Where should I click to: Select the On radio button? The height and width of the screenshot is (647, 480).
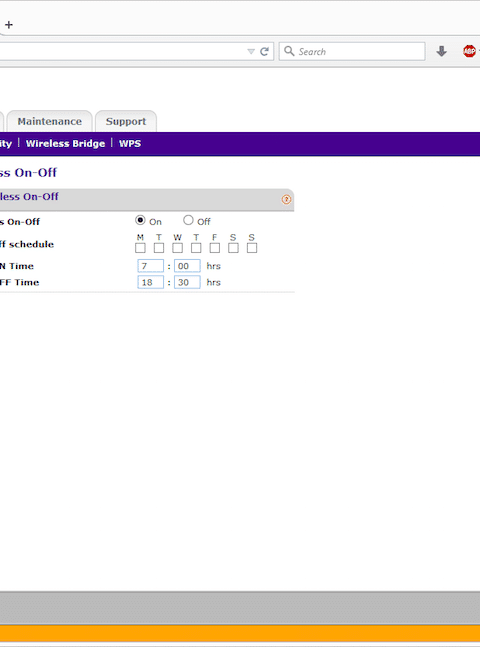140,220
